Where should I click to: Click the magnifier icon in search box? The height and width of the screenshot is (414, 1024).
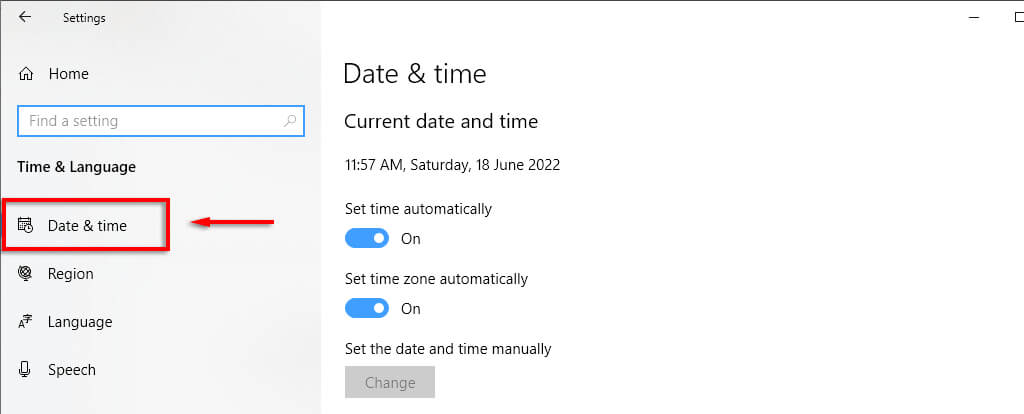point(290,121)
